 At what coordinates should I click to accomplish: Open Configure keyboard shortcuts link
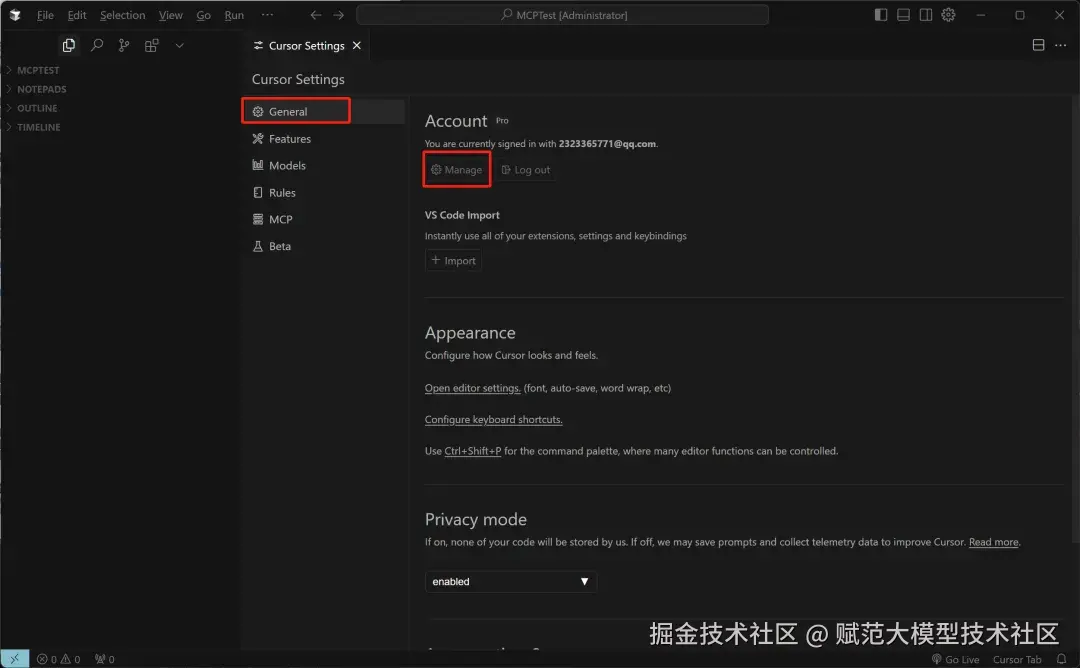tap(493, 419)
